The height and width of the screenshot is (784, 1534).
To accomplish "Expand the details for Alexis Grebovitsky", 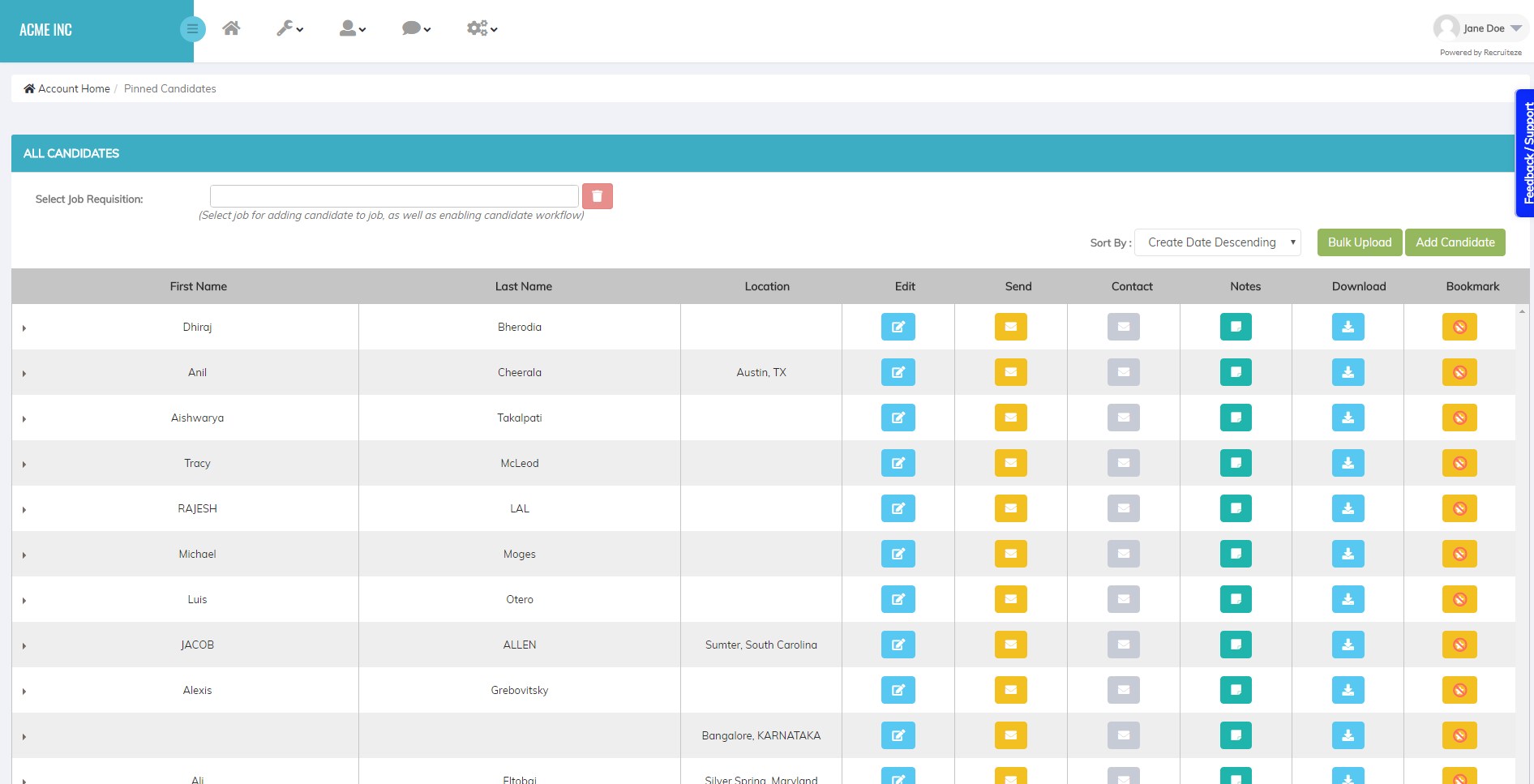I will coord(24,691).
